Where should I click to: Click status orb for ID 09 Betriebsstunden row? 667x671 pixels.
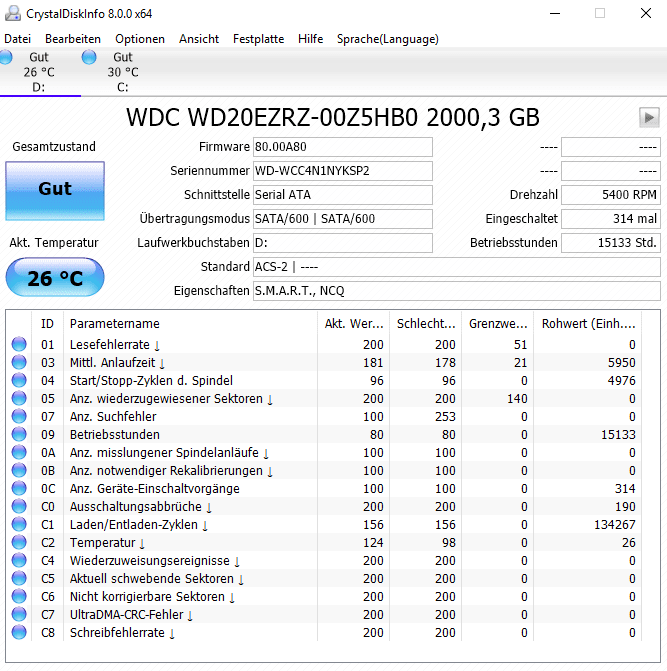19,434
